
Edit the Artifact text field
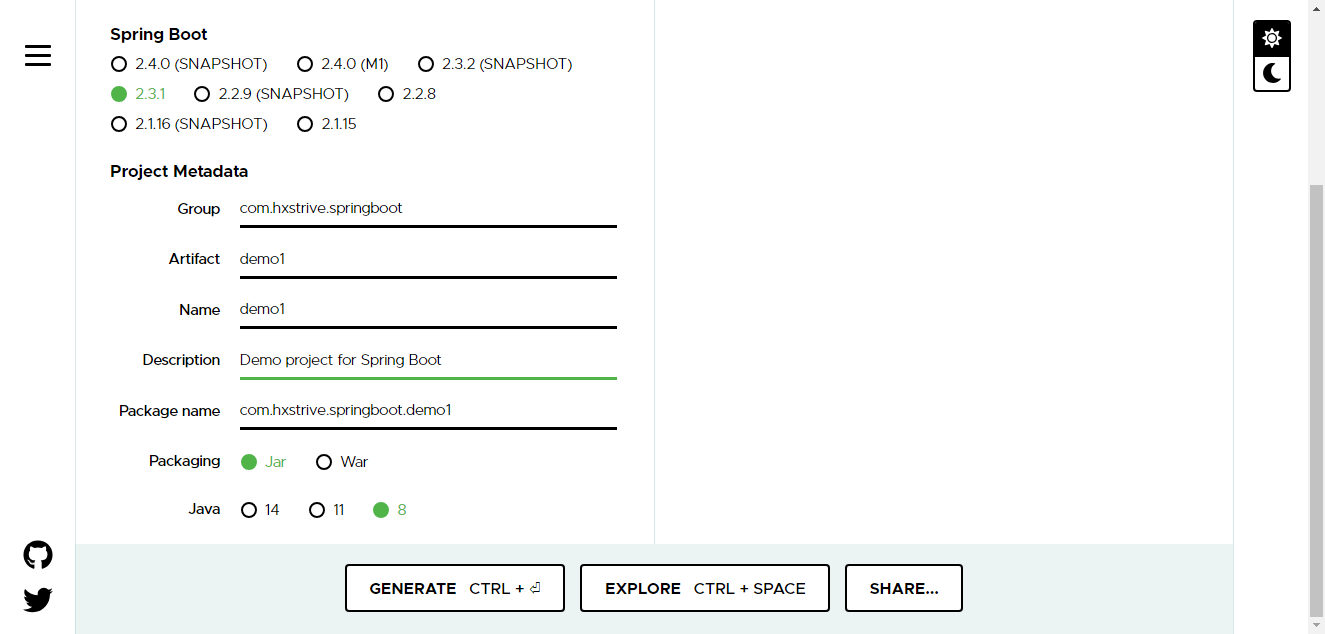tap(428, 259)
